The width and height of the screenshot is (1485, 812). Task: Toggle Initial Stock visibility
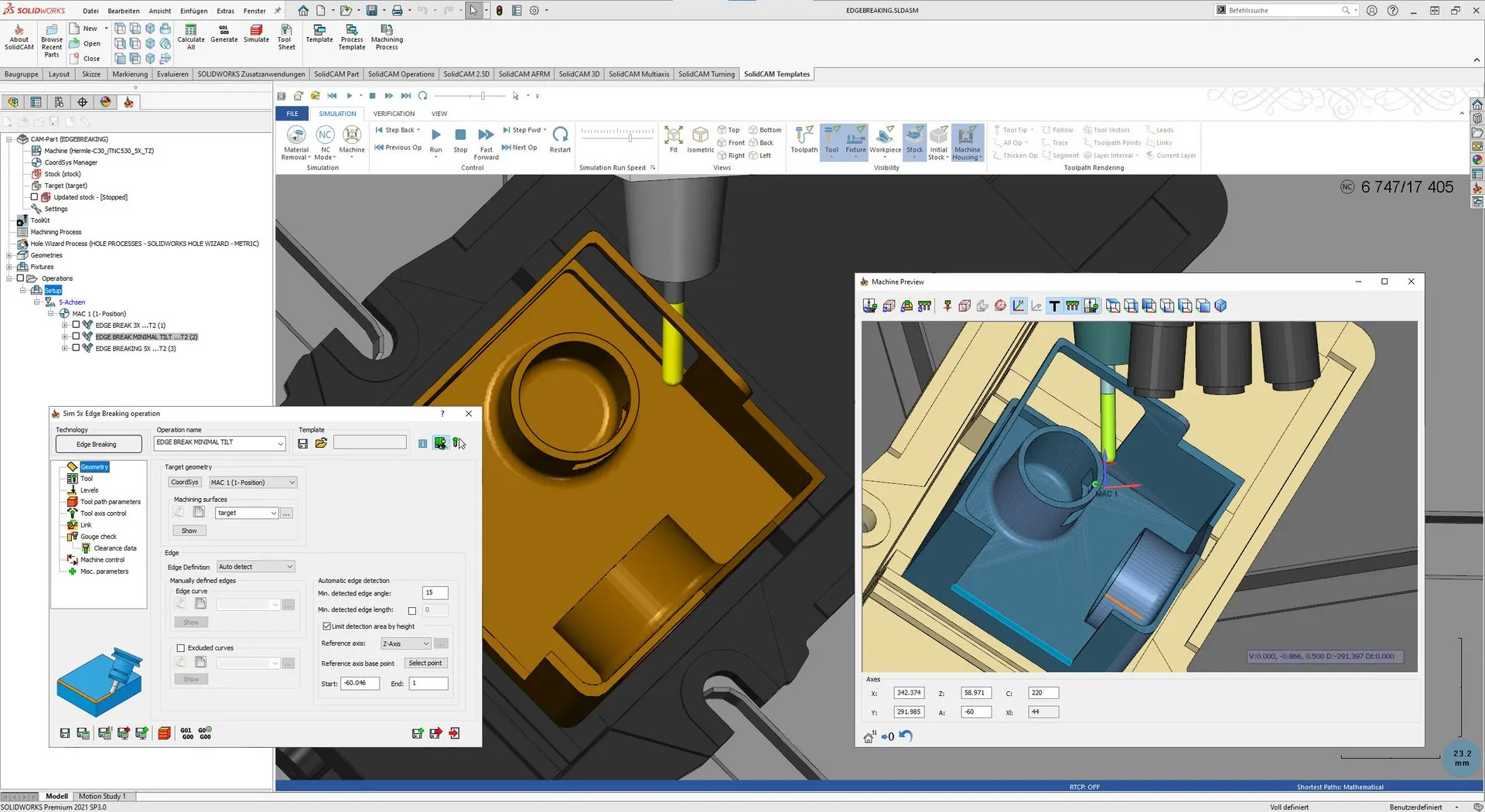[938, 142]
